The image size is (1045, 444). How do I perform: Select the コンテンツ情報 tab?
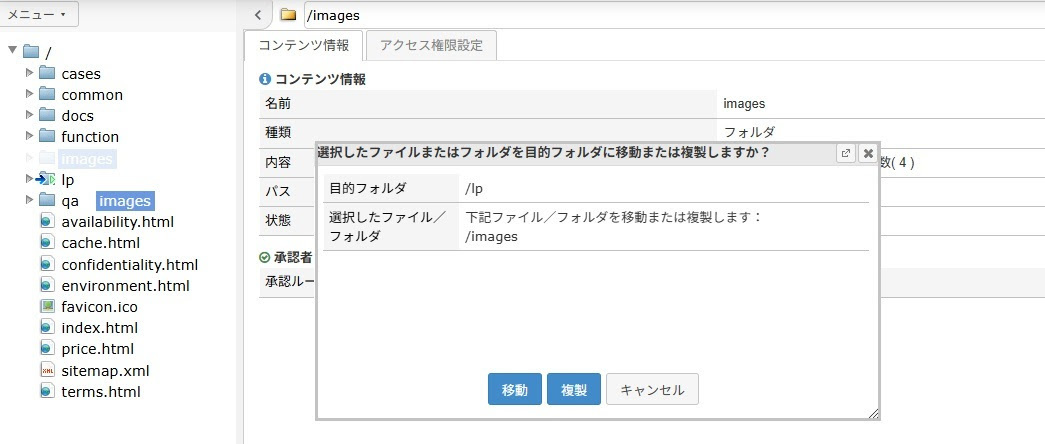pyautogui.click(x=304, y=45)
